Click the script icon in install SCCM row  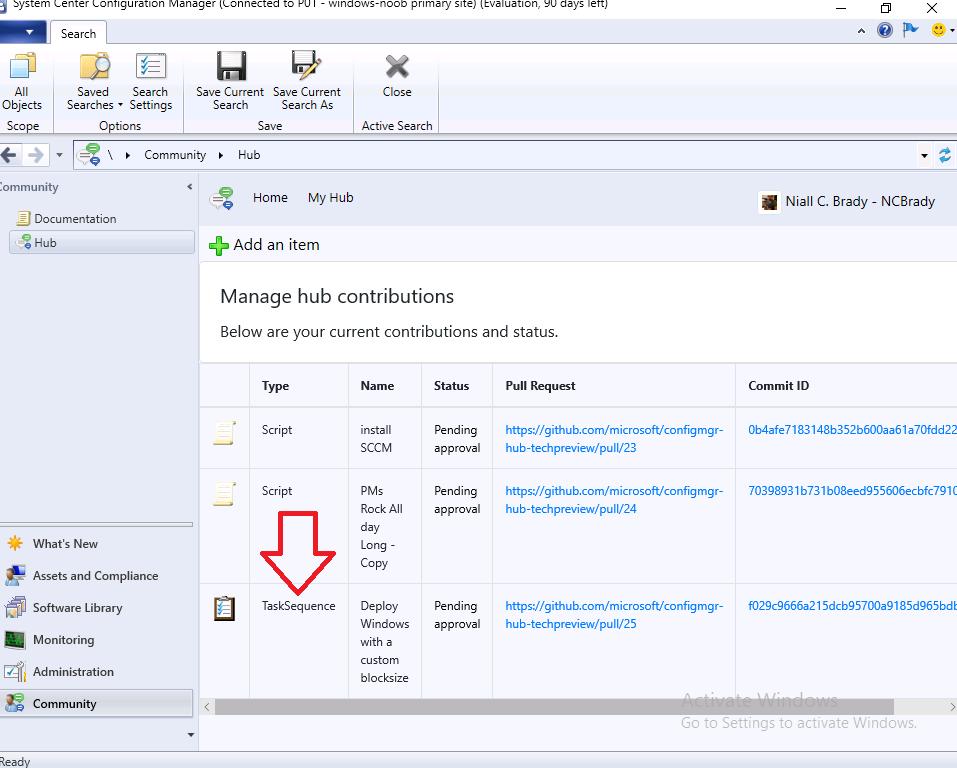tap(225, 432)
